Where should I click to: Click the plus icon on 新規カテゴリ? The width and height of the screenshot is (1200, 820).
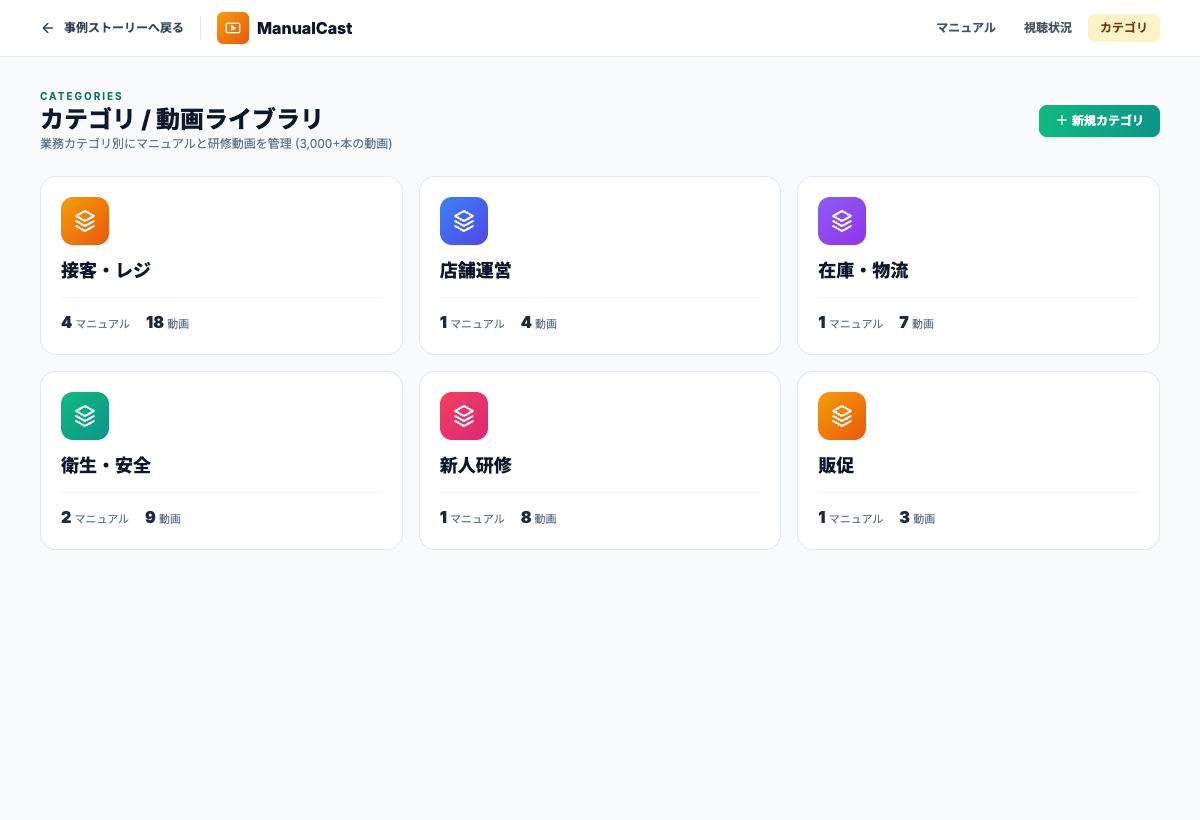click(x=1062, y=120)
